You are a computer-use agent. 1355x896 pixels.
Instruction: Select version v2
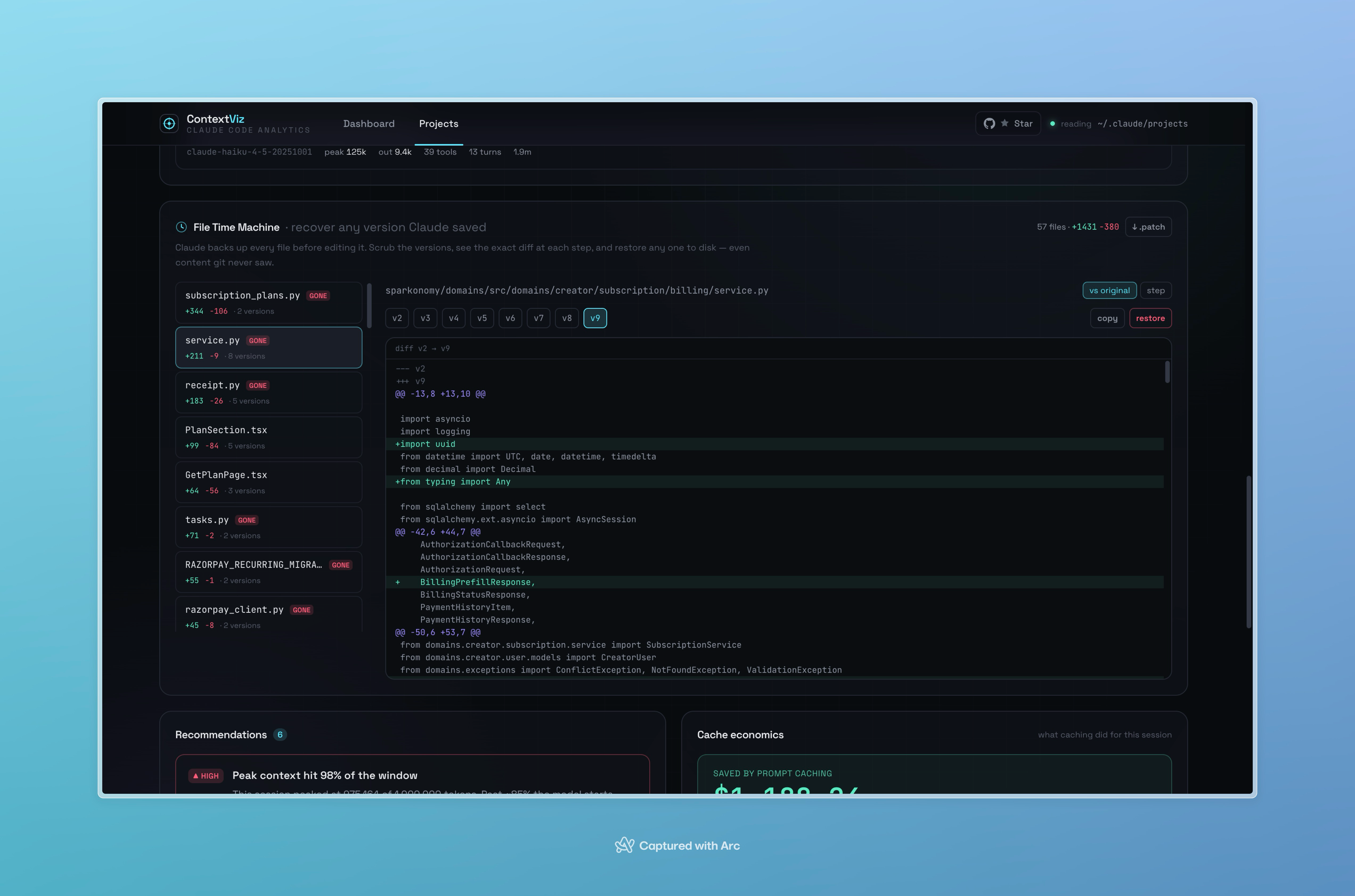(x=397, y=318)
